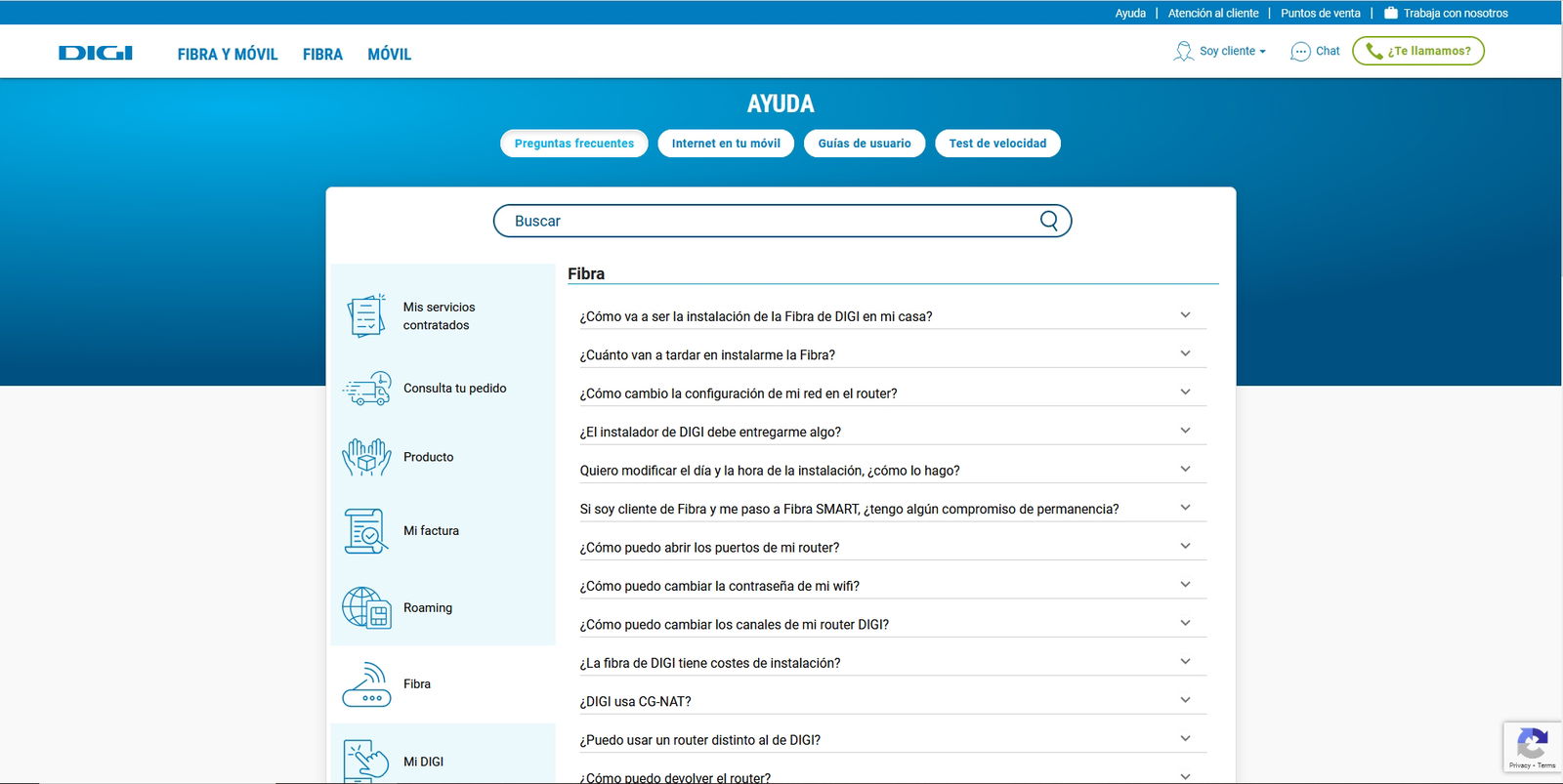This screenshot has width=1563, height=784.
Task: Expand chevron for modificar día y hora question
Action: click(1185, 470)
